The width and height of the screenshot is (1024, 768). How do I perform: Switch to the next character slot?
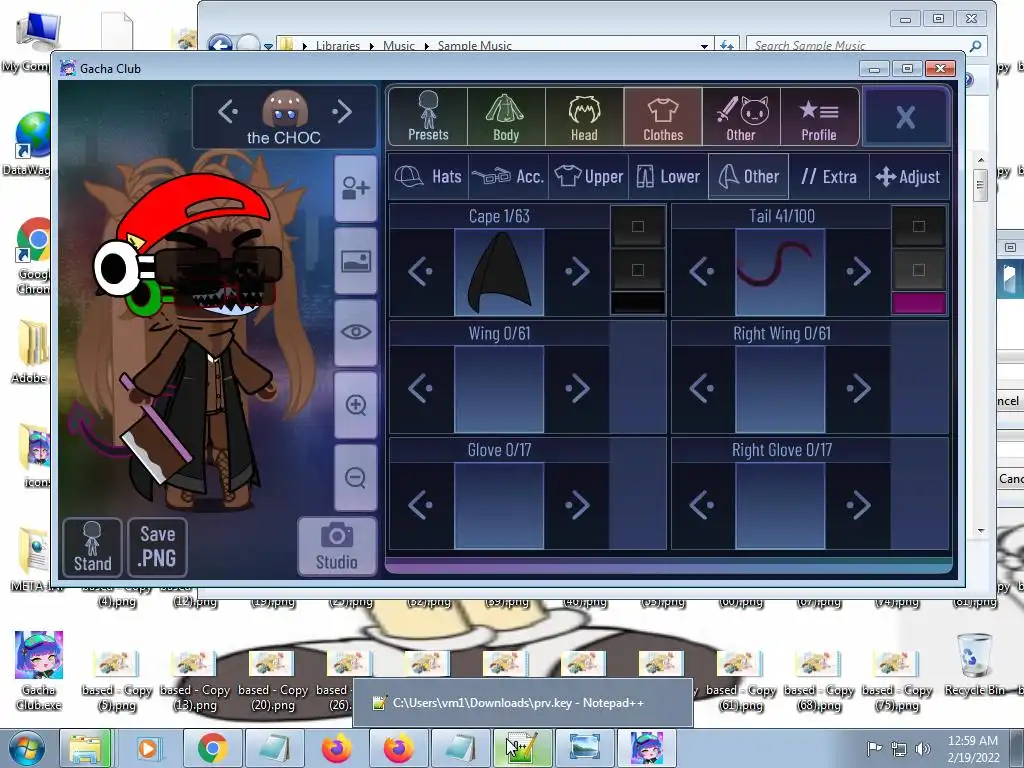click(341, 111)
